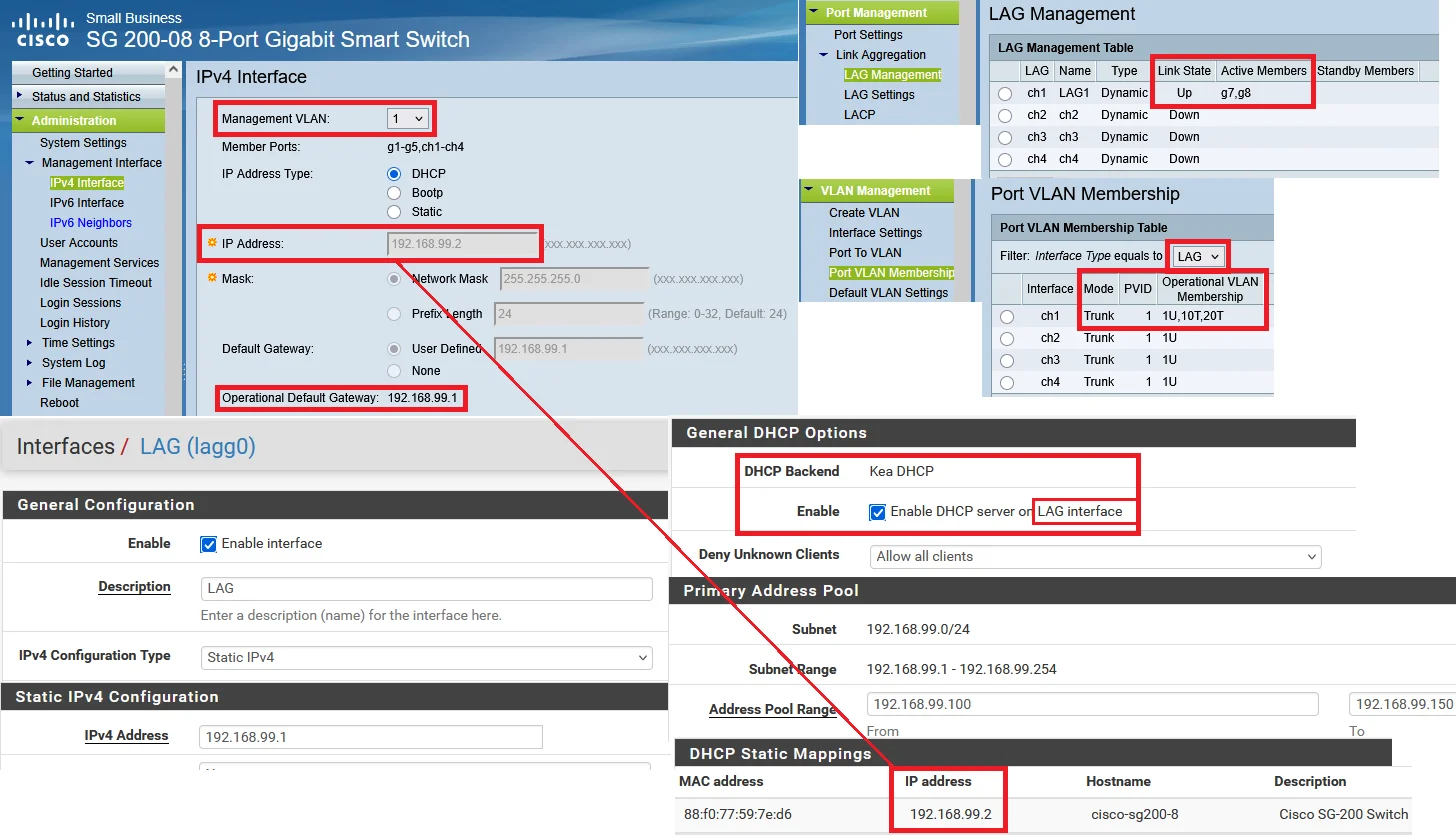Click hostname cisco-sg200-8 in static mappings
The width and height of the screenshot is (1456, 835).
pyautogui.click(x=1134, y=814)
